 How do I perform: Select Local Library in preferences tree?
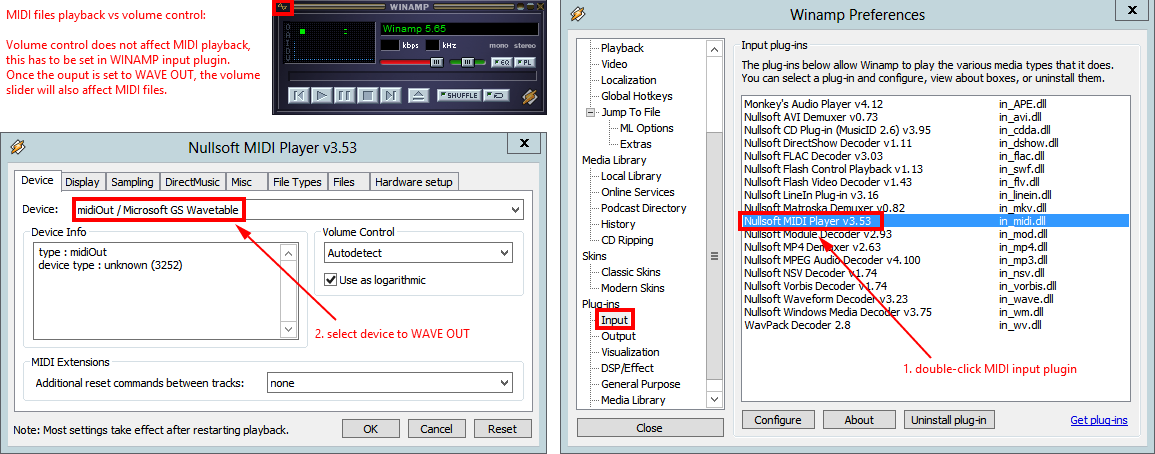[631, 176]
